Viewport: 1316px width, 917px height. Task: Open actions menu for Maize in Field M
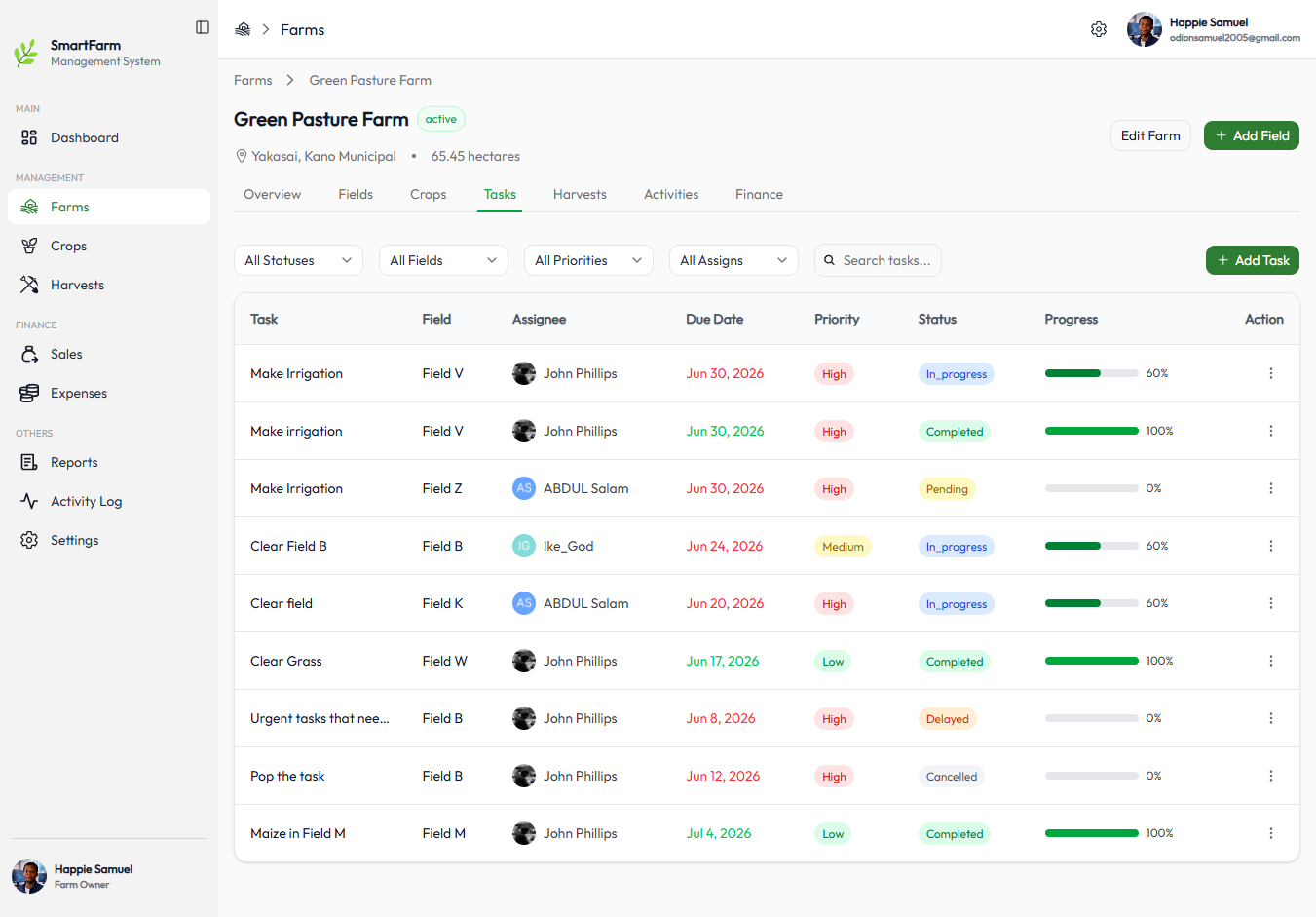pyautogui.click(x=1271, y=833)
